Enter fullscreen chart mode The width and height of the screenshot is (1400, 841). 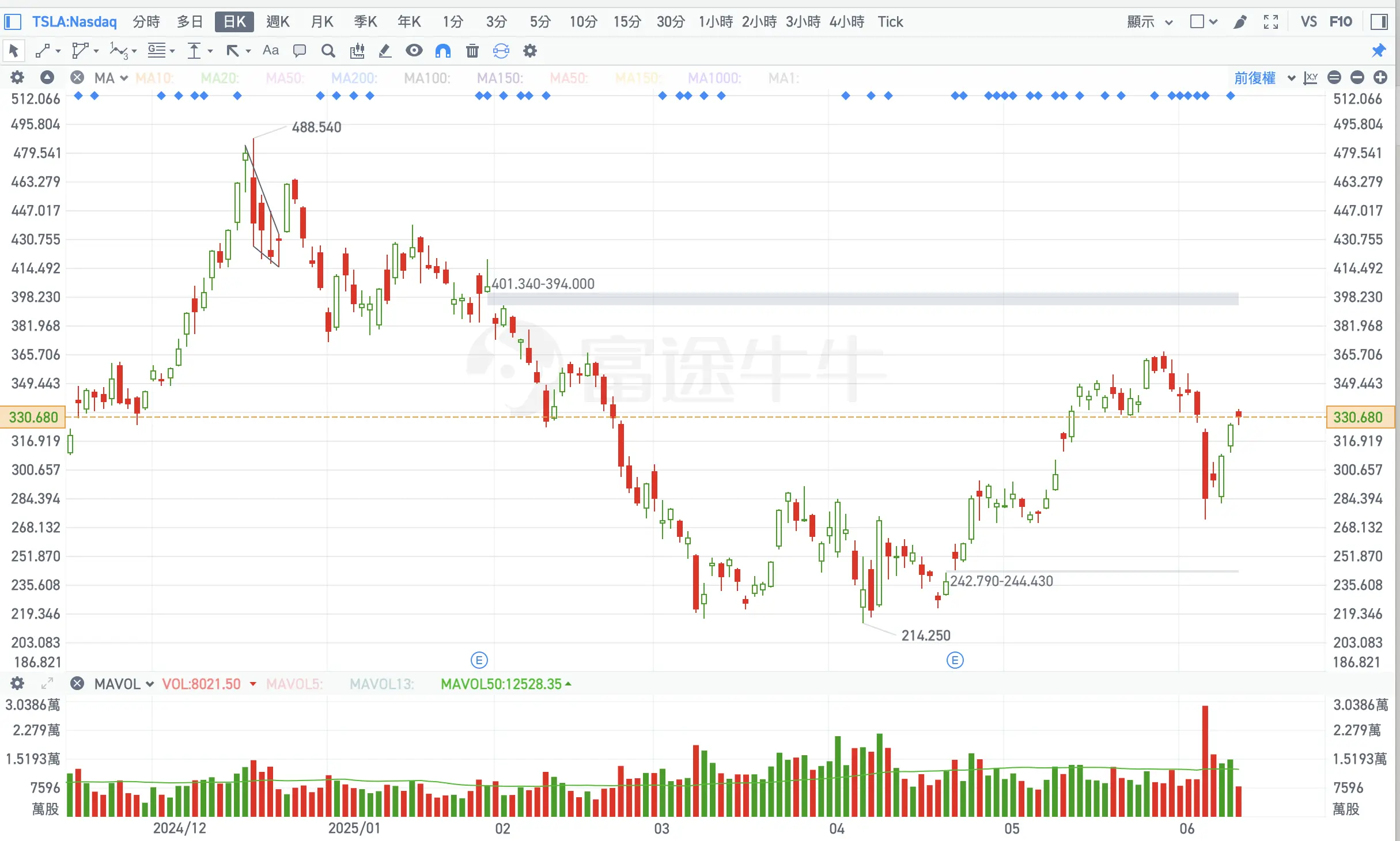(x=1270, y=22)
